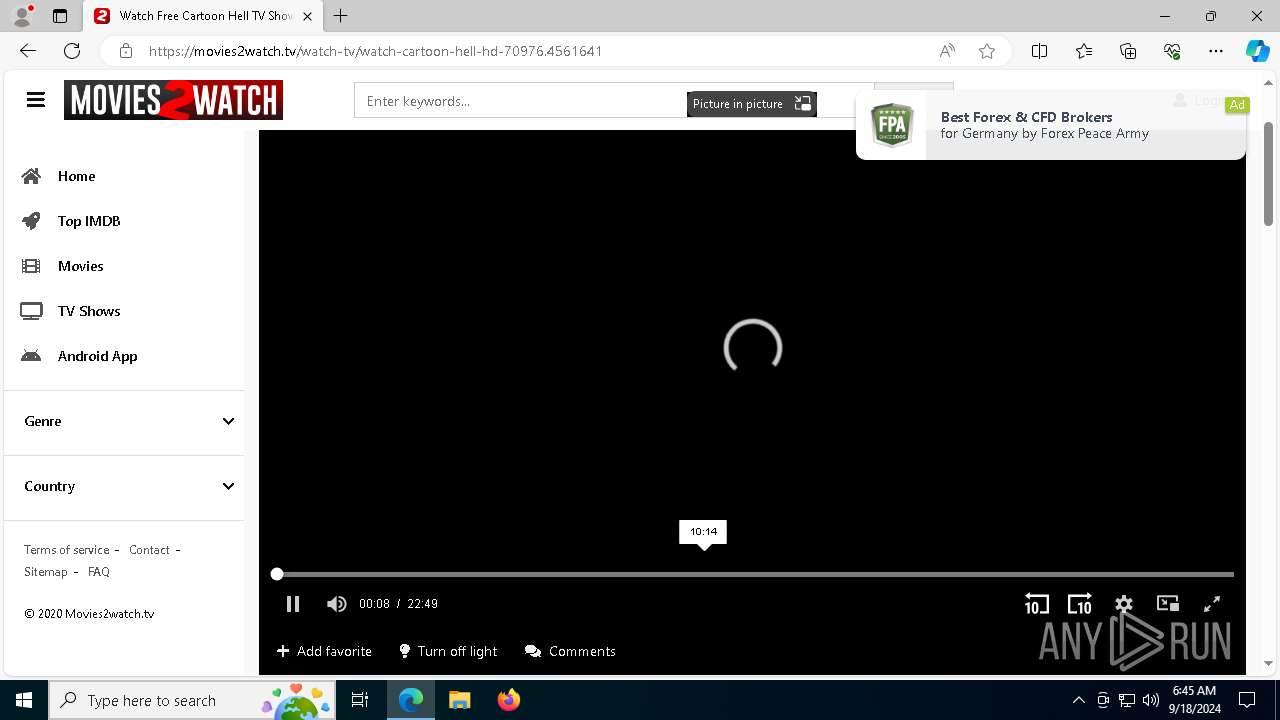View site information lock icon
Image resolution: width=1280 pixels, height=720 pixels.
pyautogui.click(x=125, y=51)
